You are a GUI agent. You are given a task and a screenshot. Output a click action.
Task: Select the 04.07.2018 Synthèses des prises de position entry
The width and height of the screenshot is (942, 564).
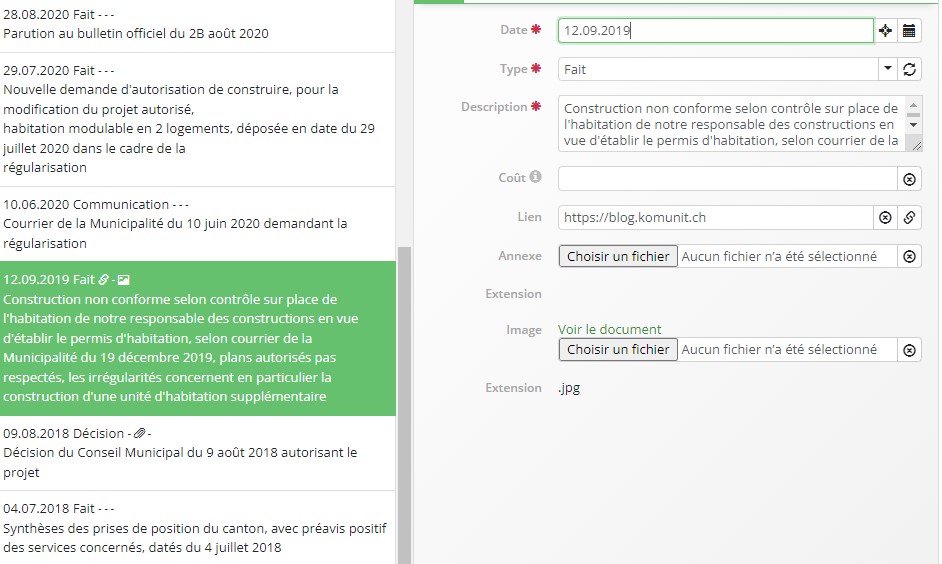click(197, 528)
